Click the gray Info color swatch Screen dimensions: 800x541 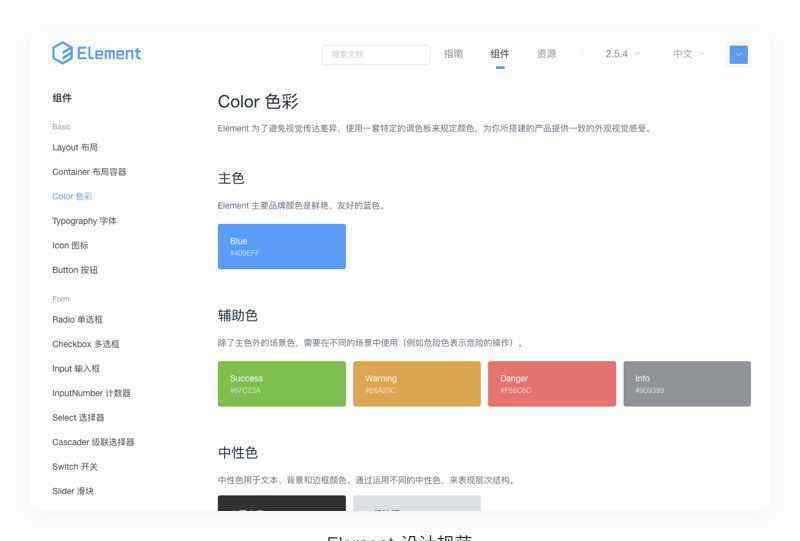[687, 384]
